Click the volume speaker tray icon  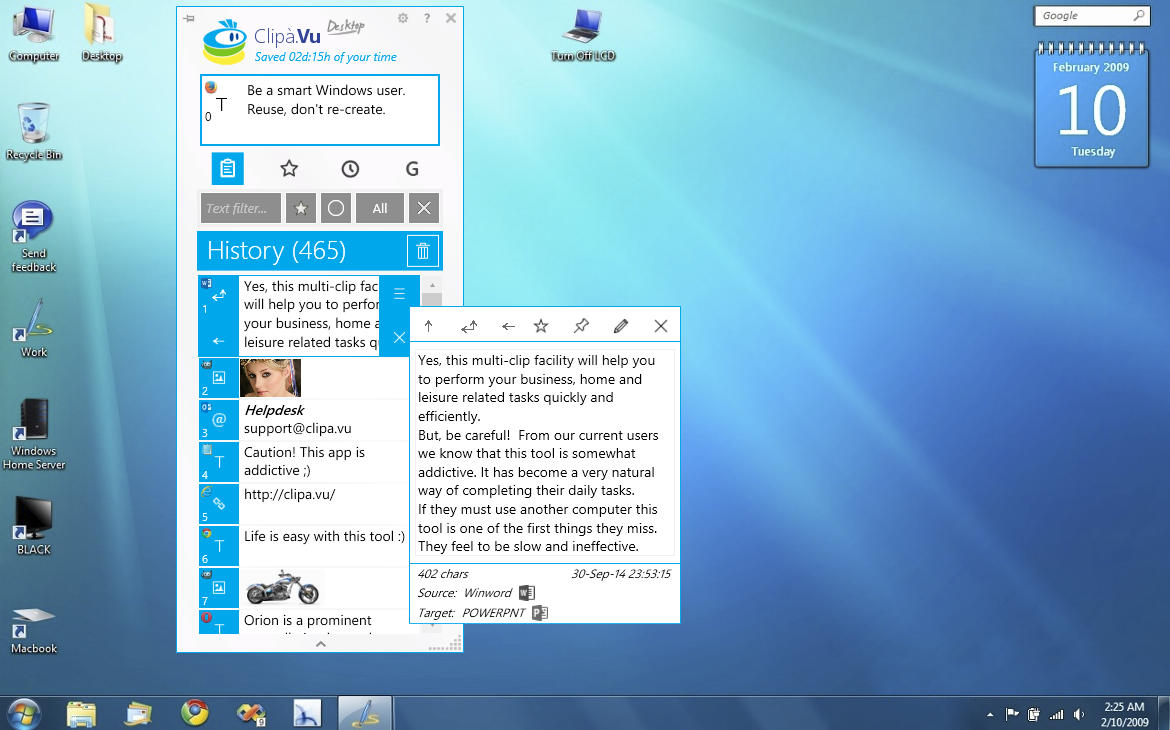1079,714
